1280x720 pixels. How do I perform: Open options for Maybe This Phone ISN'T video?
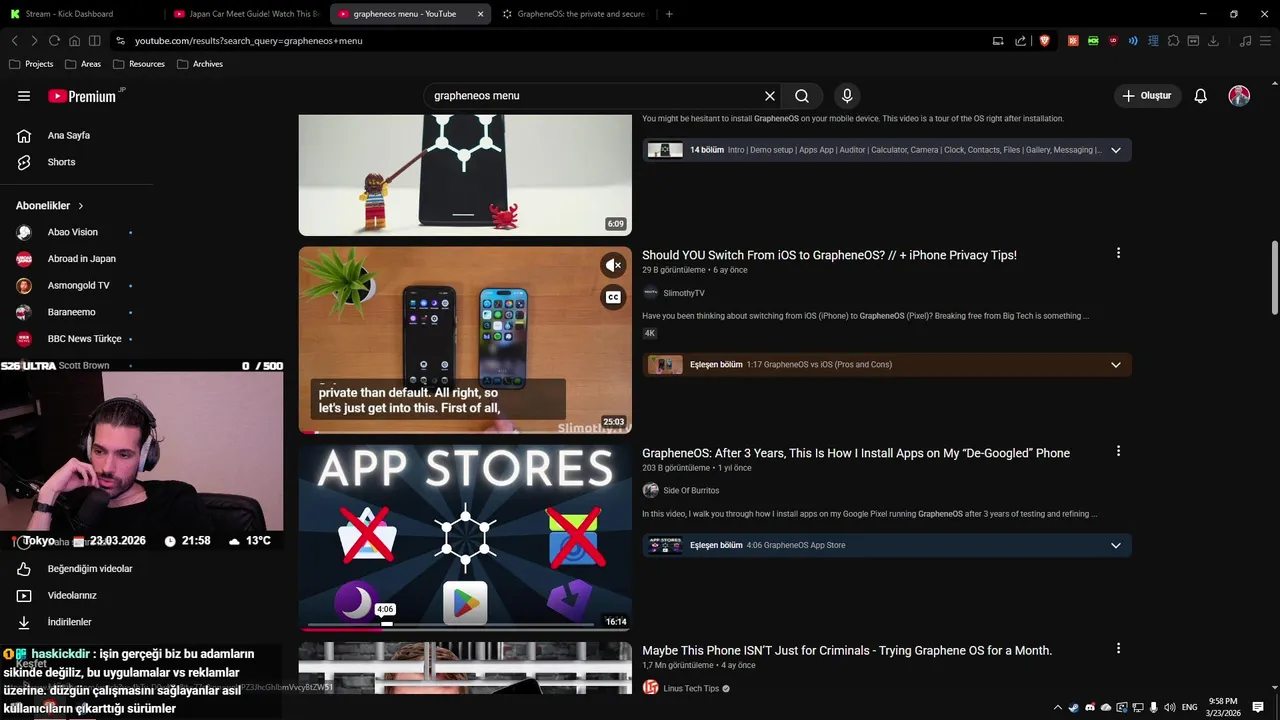[x=1118, y=649]
